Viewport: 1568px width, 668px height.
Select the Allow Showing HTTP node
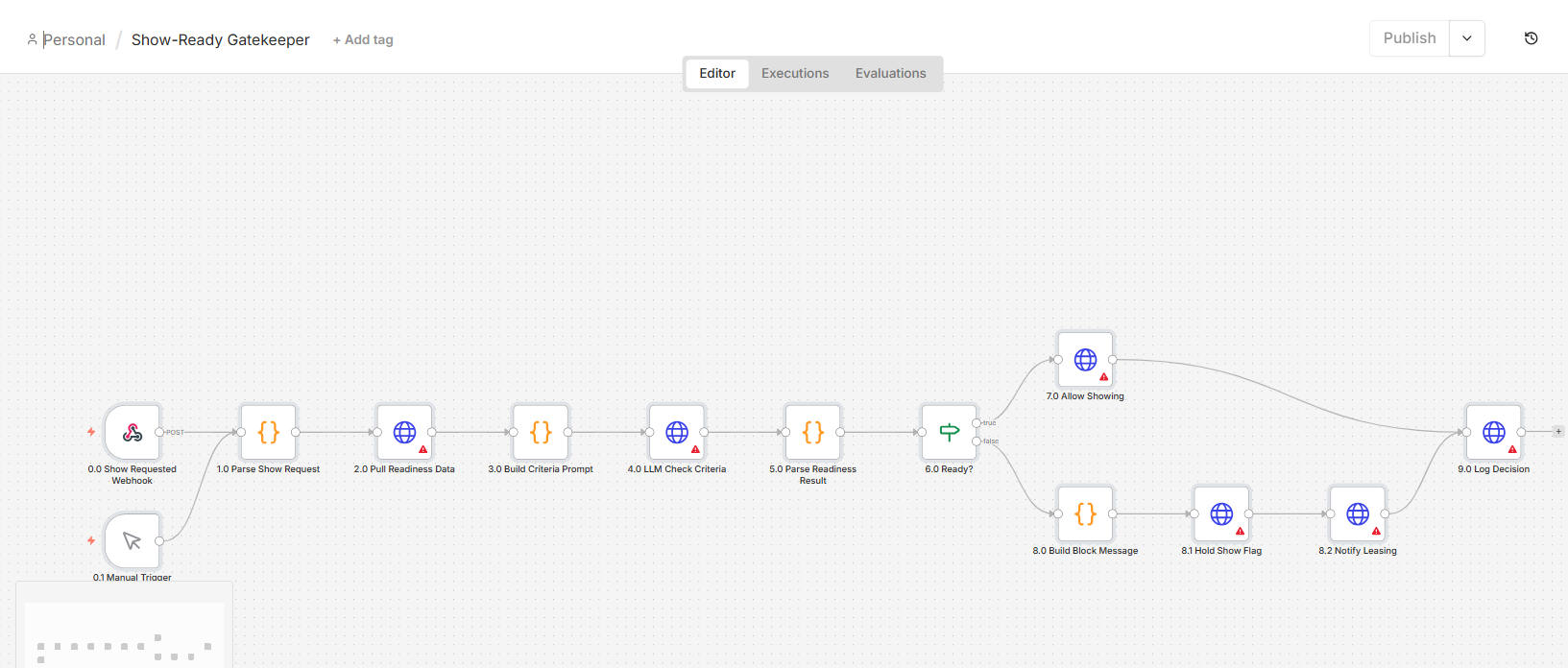tap(1085, 360)
